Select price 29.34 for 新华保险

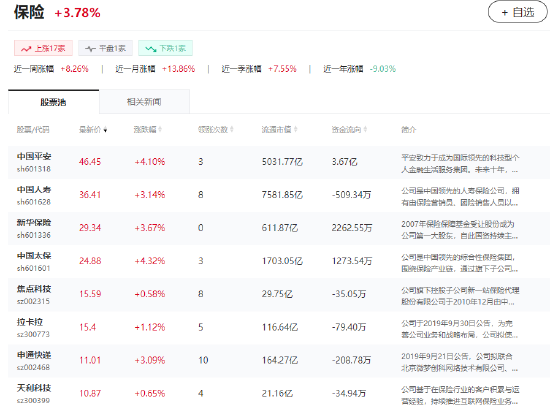90,228
